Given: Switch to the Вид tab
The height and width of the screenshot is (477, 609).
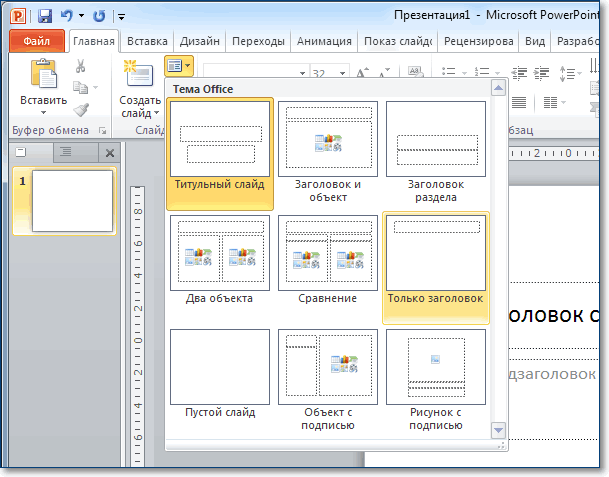Looking at the screenshot, I should tap(535, 41).
